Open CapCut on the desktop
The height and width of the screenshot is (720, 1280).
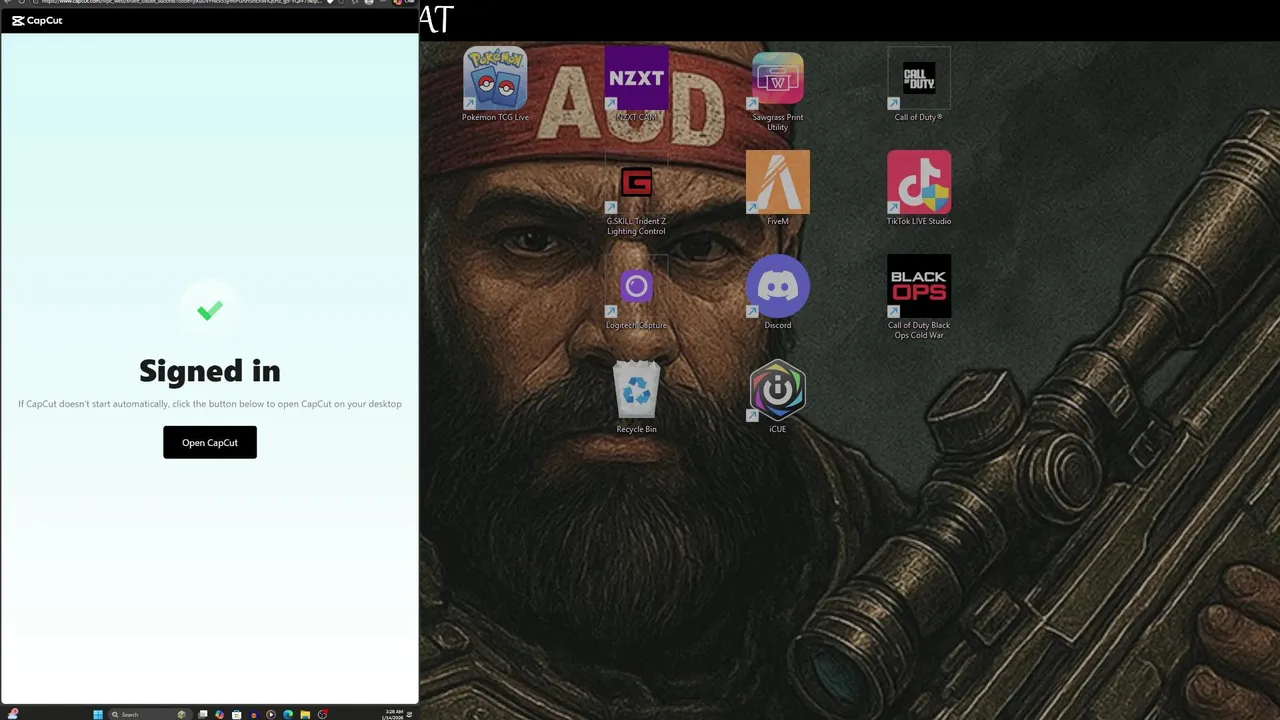tap(210, 442)
